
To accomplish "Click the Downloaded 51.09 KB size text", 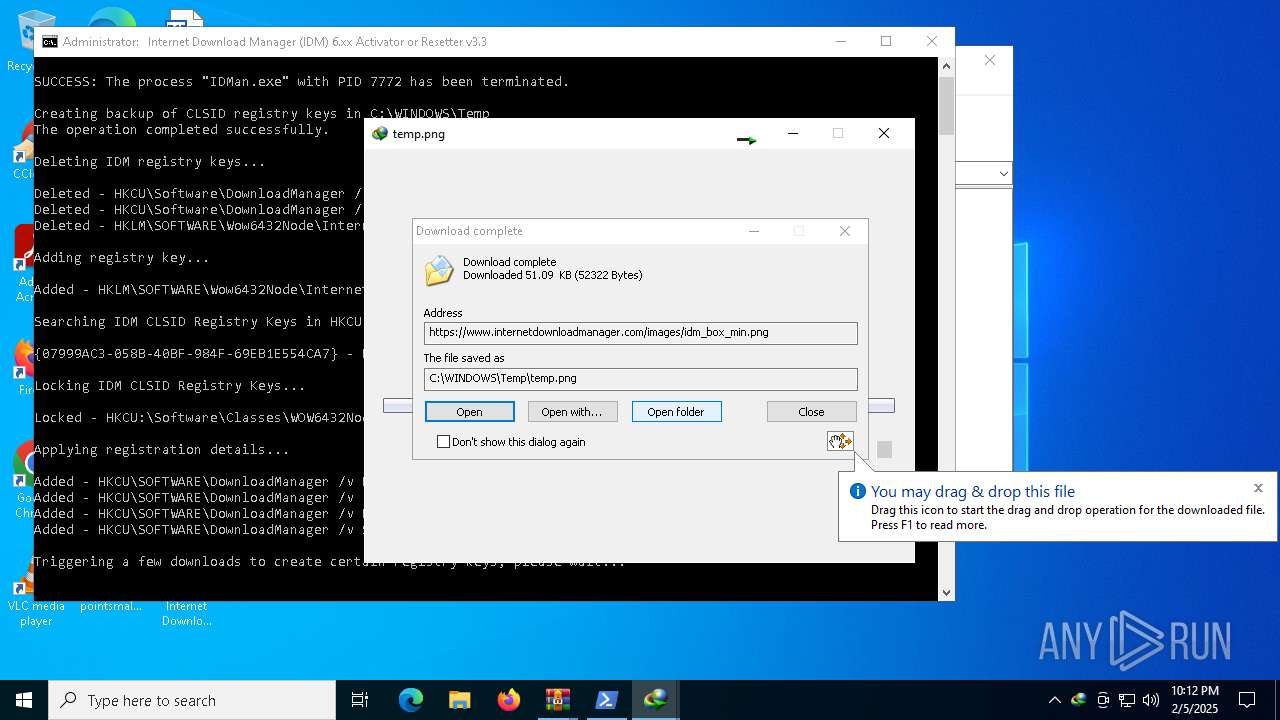I will pyautogui.click(x=553, y=275).
